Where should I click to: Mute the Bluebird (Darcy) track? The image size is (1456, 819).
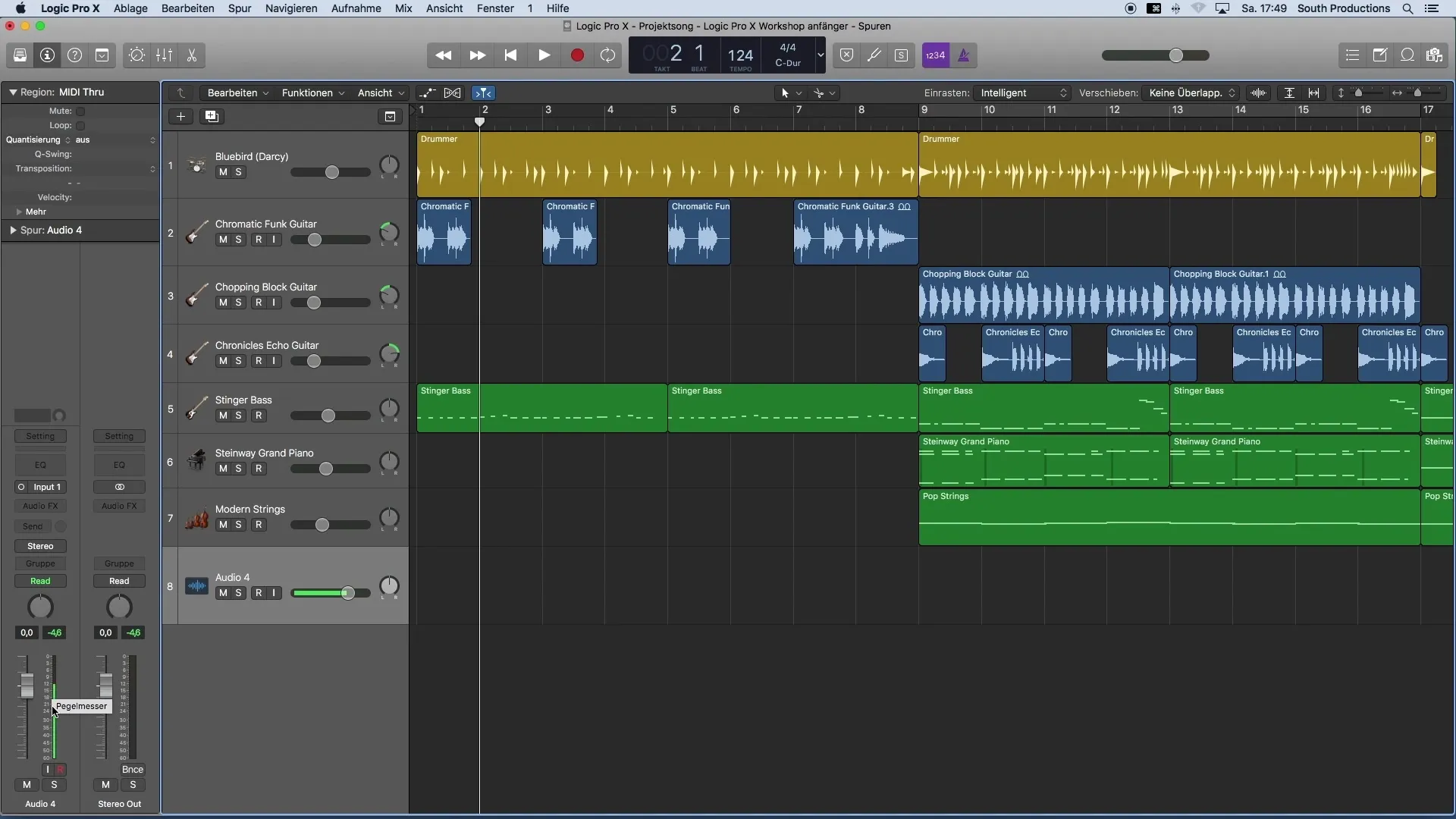[223, 172]
